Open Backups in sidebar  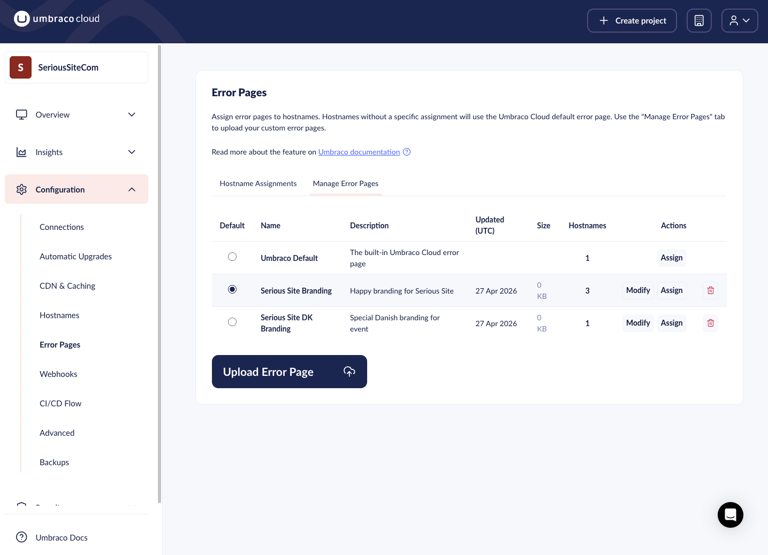(54, 462)
